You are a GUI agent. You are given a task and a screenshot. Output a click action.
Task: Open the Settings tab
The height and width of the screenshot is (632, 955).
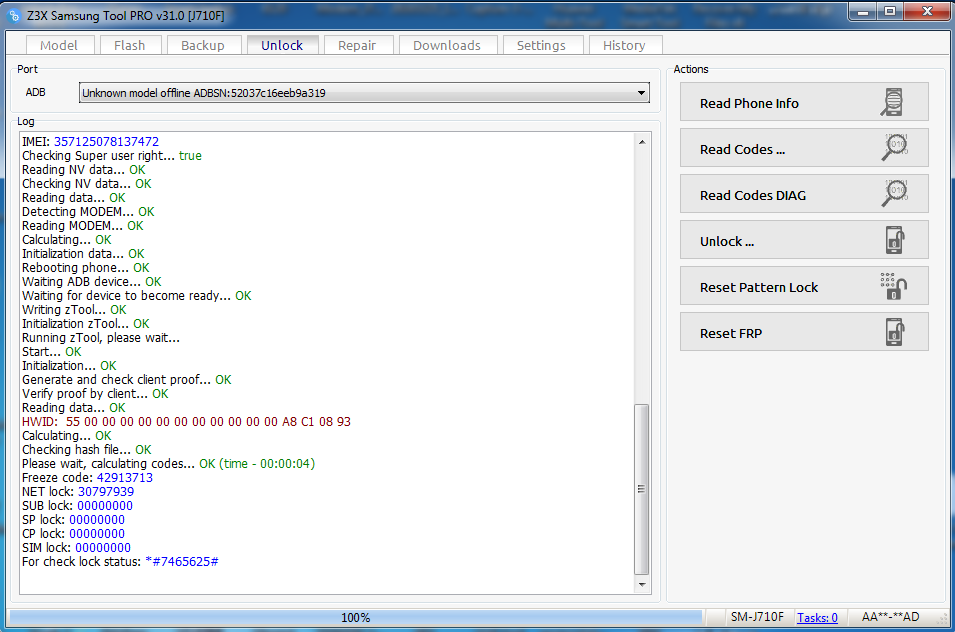(541, 45)
